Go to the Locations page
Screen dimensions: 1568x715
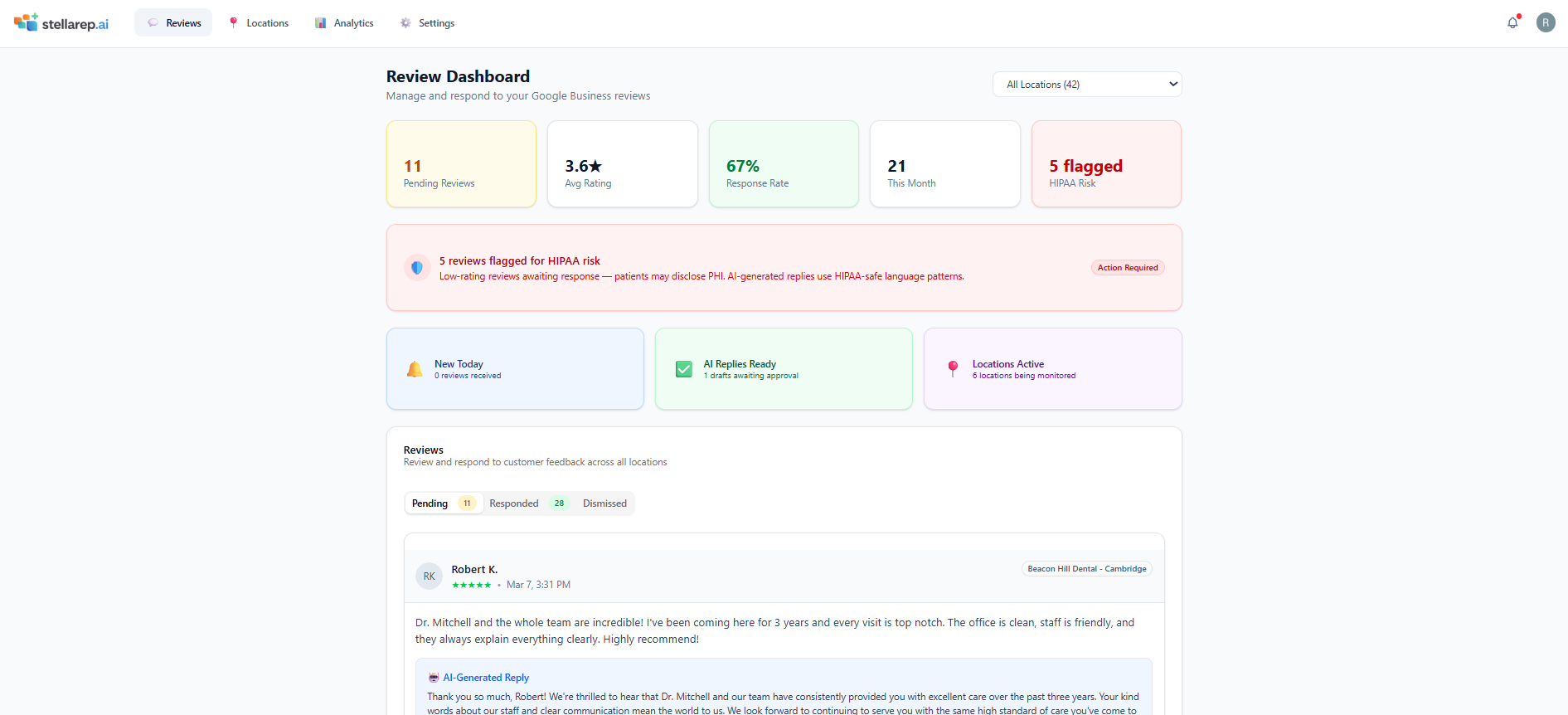(x=259, y=23)
